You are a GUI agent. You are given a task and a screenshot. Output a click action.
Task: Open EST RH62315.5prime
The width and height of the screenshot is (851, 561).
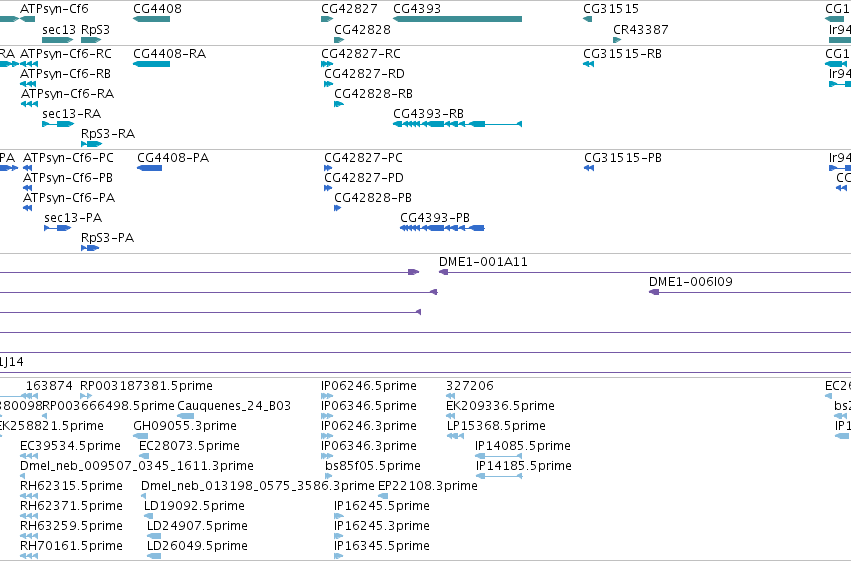point(71,486)
